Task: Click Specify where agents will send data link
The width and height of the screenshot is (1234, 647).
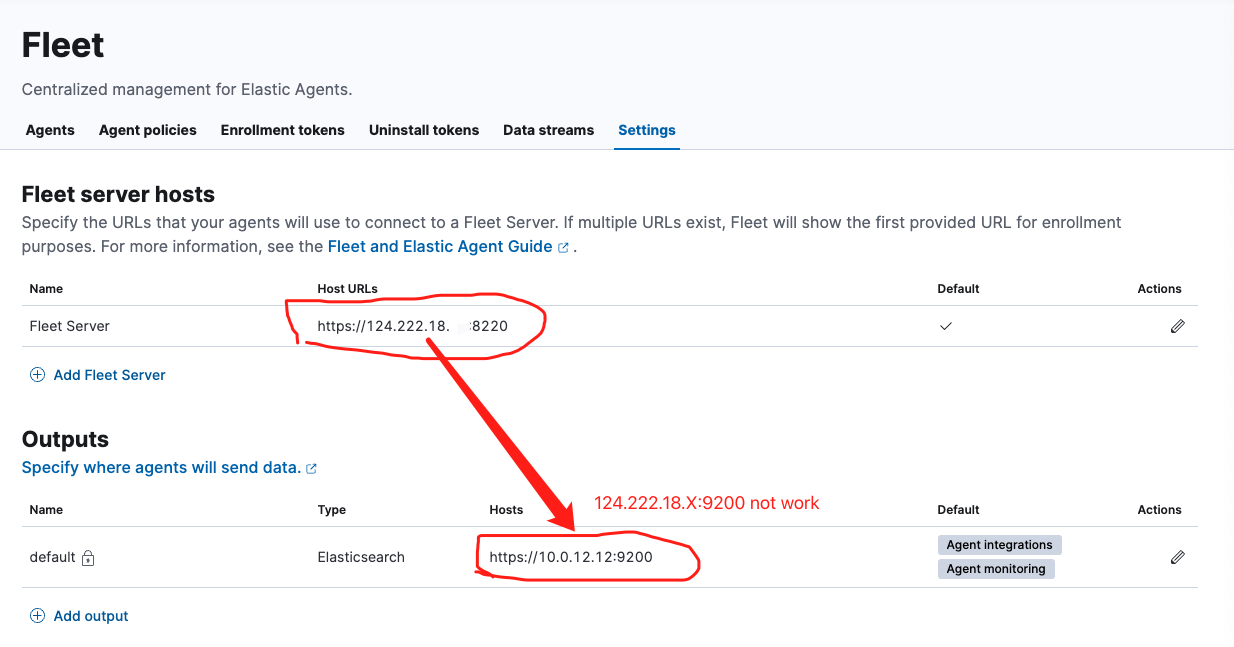Action: [x=161, y=467]
